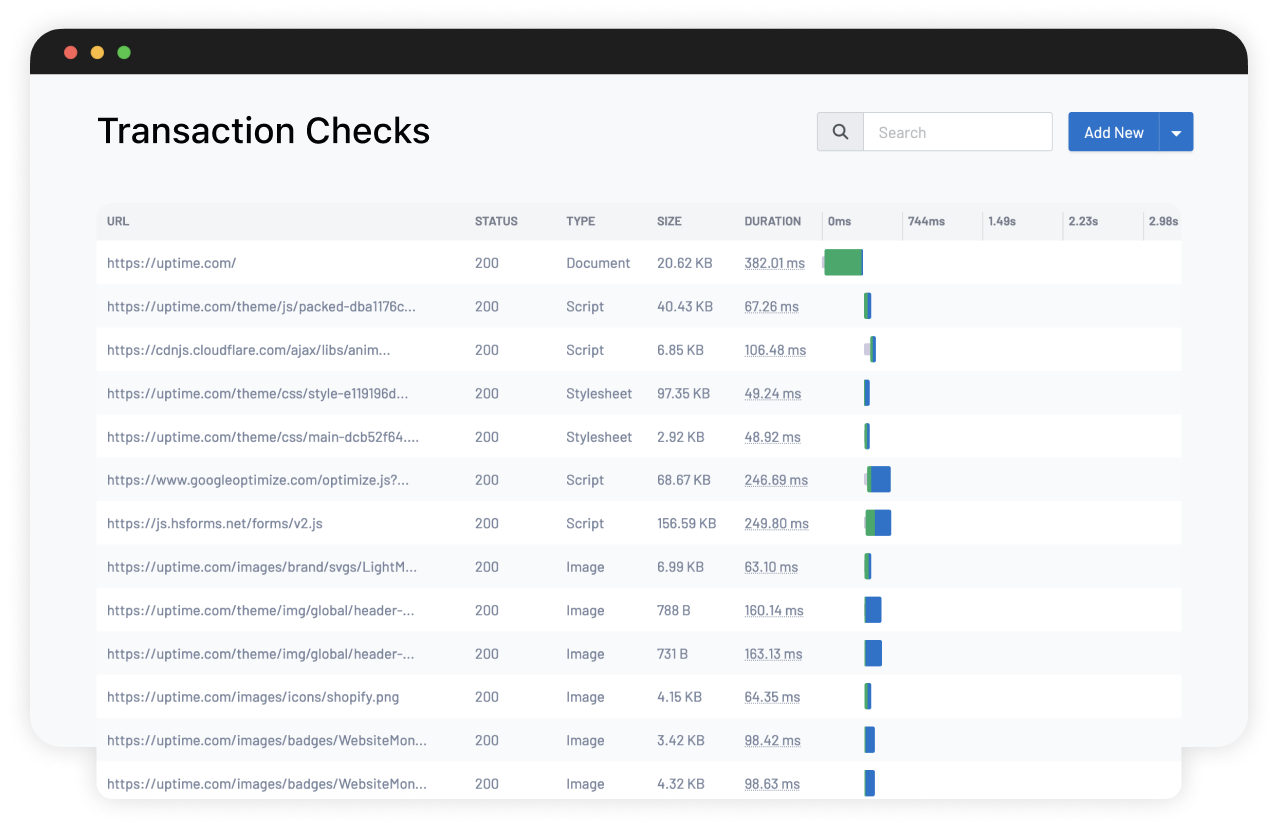Select the main-dcb52f64 stylesheet URL

pyautogui.click(x=263, y=437)
